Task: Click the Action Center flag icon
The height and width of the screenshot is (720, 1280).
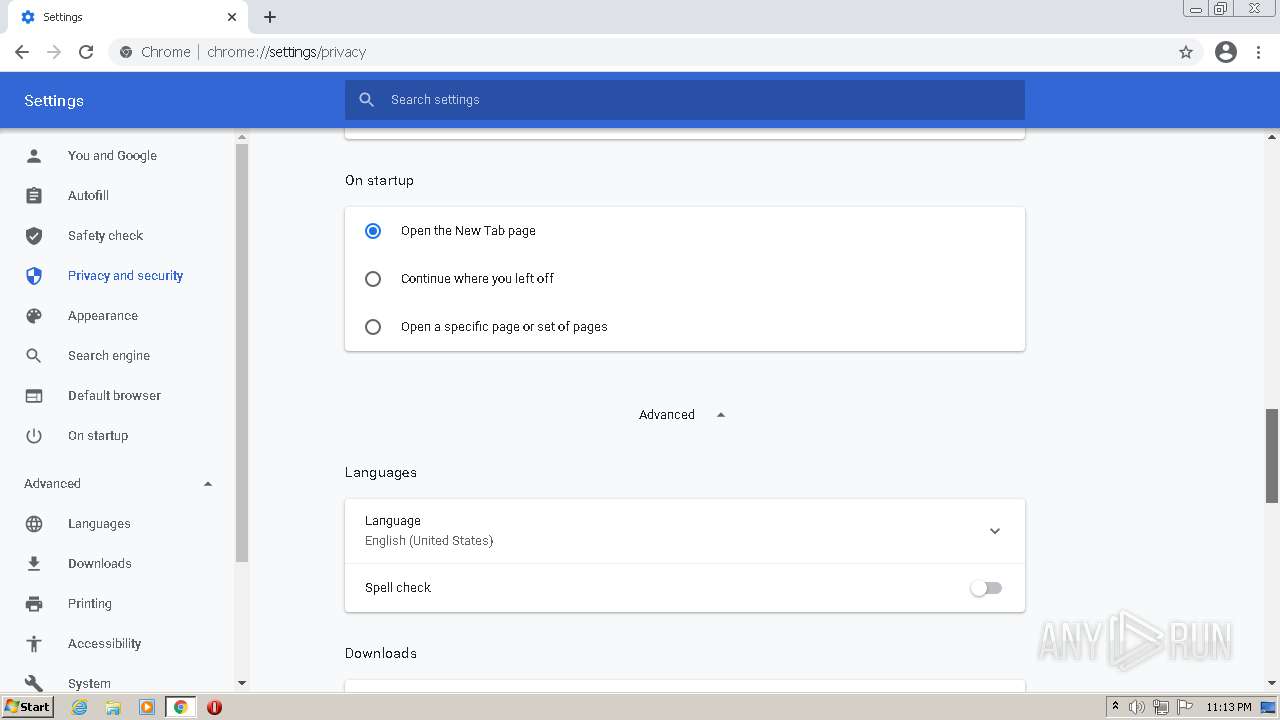Action: pyautogui.click(x=1184, y=707)
